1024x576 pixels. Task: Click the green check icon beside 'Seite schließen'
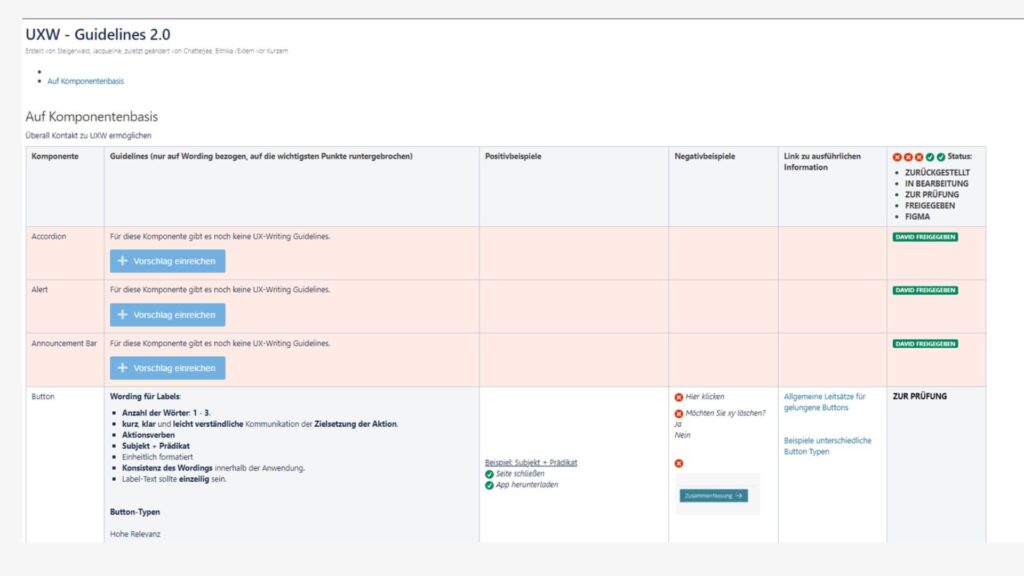pyautogui.click(x=489, y=474)
